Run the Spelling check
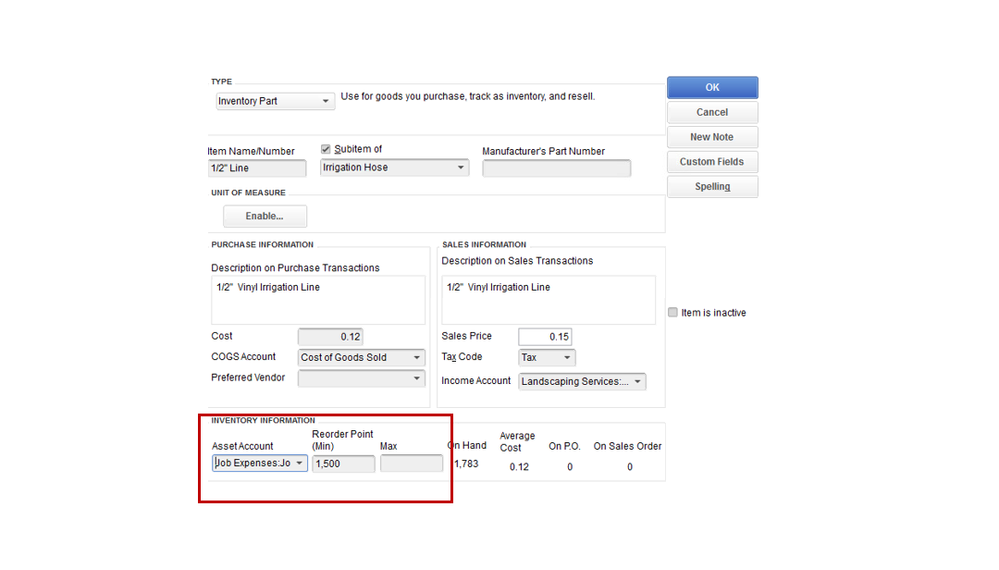 [712, 187]
